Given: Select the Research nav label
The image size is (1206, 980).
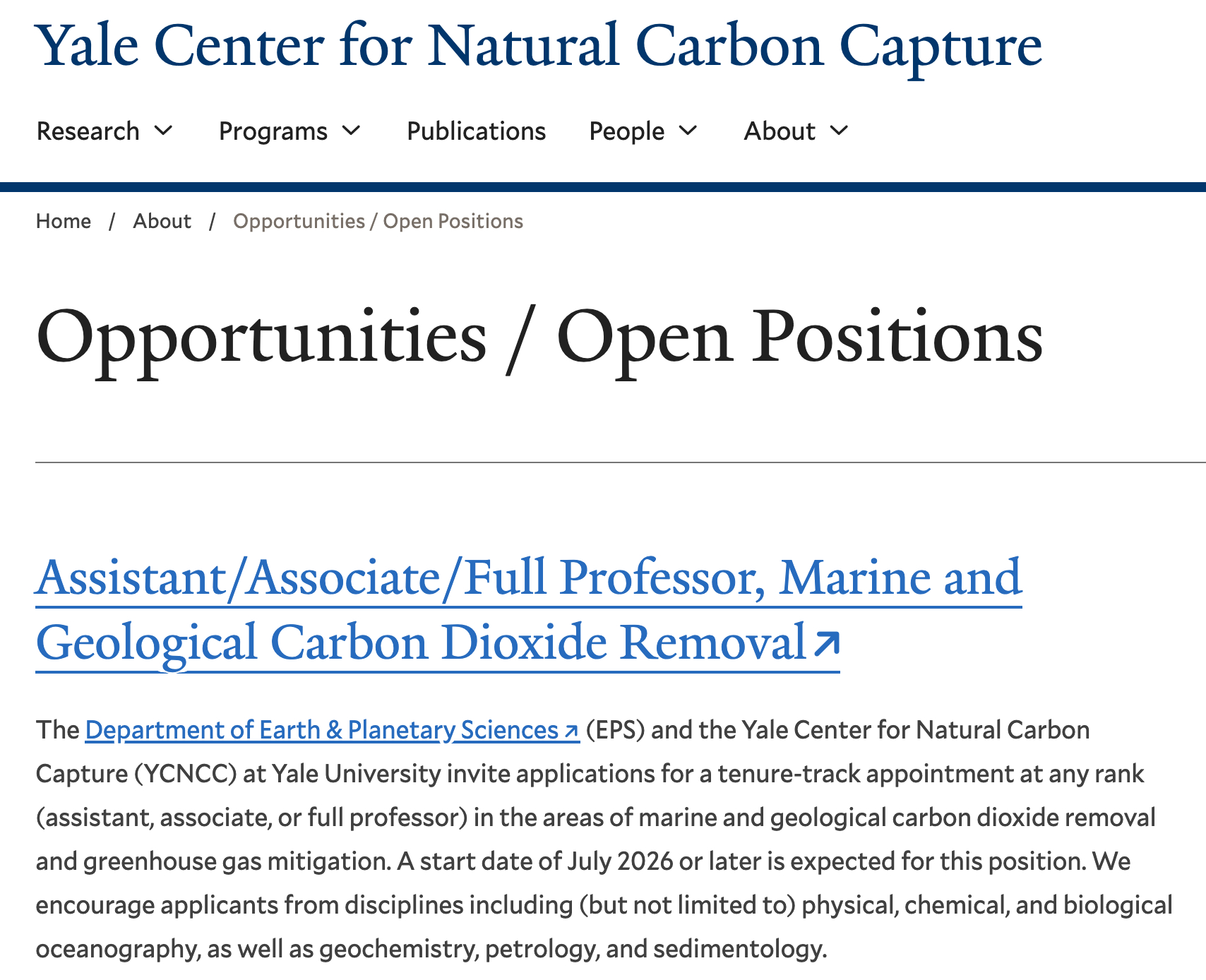Looking at the screenshot, I should 88,131.
